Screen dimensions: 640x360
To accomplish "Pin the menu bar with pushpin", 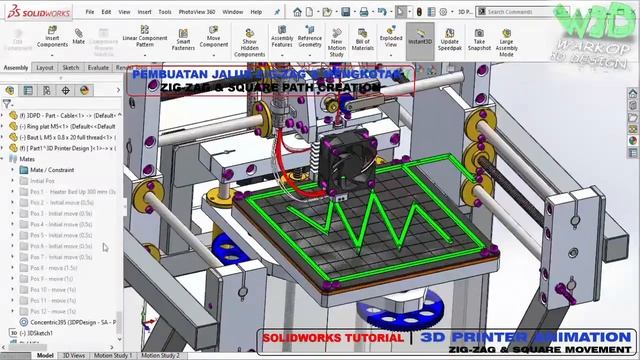I will tap(277, 12).
